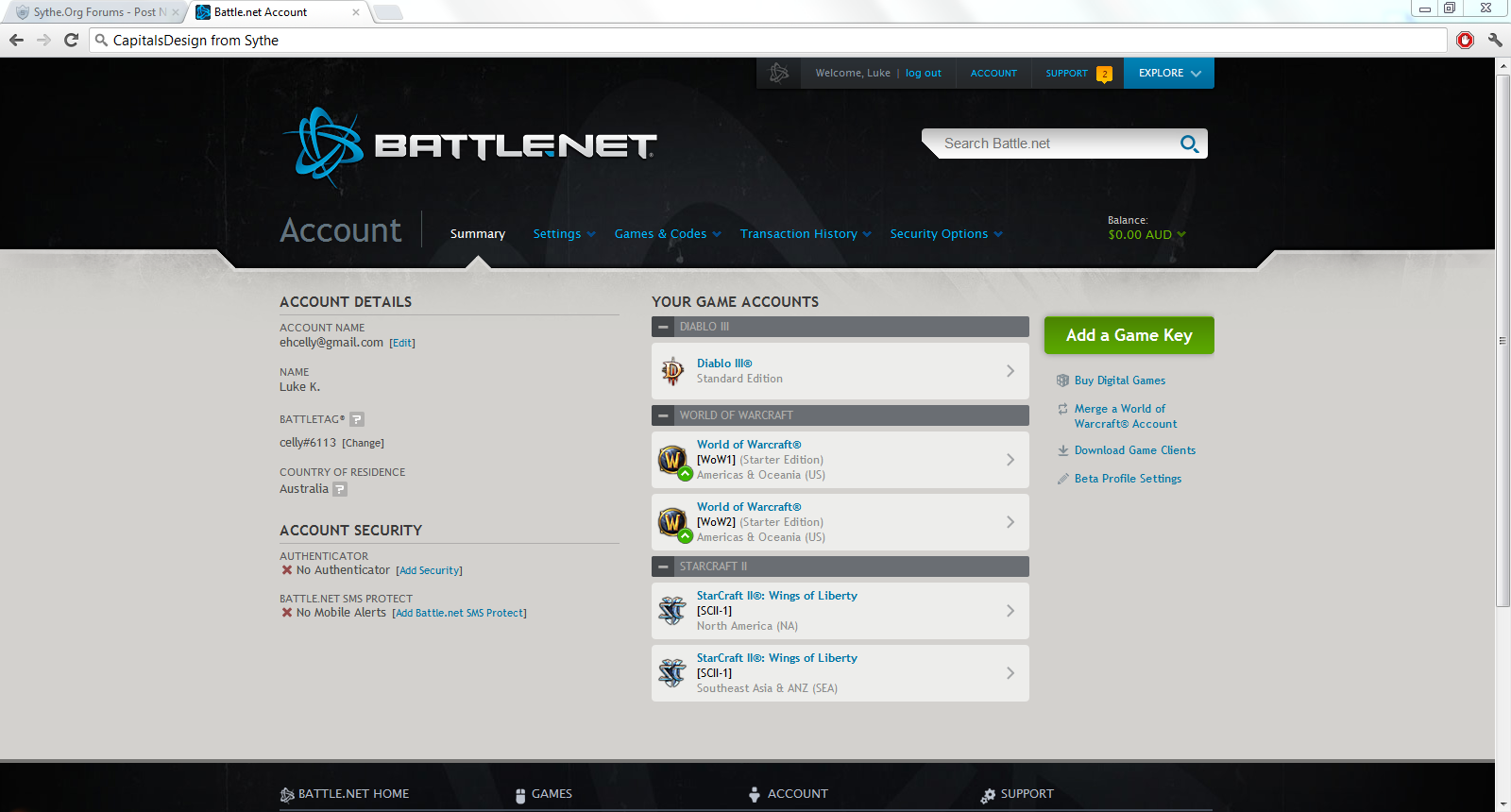Open the Account link in top bar
1511x812 pixels.
point(994,73)
